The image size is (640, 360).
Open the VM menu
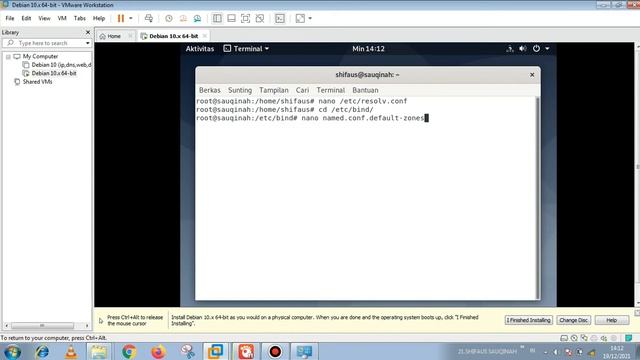[62, 18]
